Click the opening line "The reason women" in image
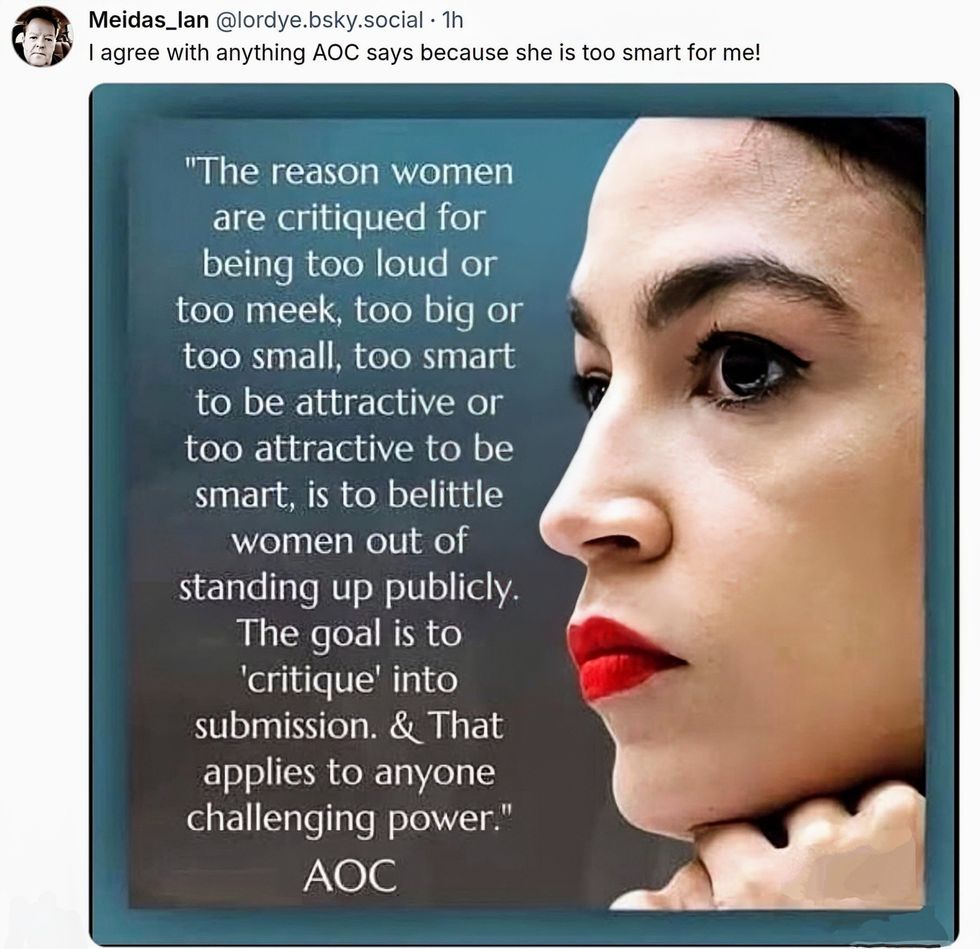The width and height of the screenshot is (980, 949). tap(349, 171)
